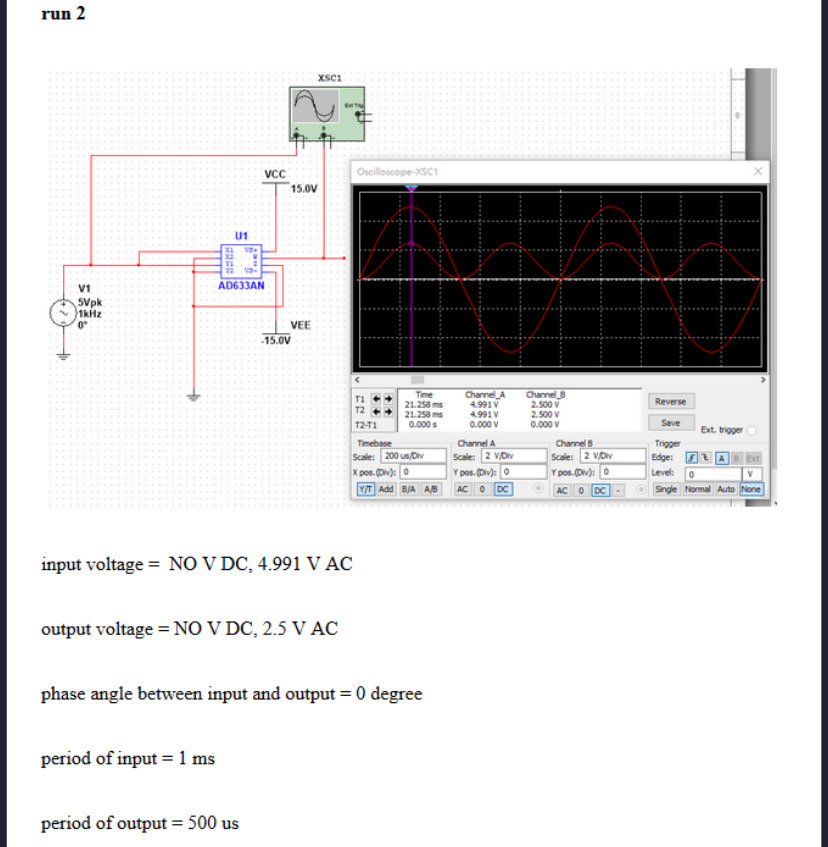Enable the Ext. trigger option
Screen dimensions: 828x847
click(751, 429)
